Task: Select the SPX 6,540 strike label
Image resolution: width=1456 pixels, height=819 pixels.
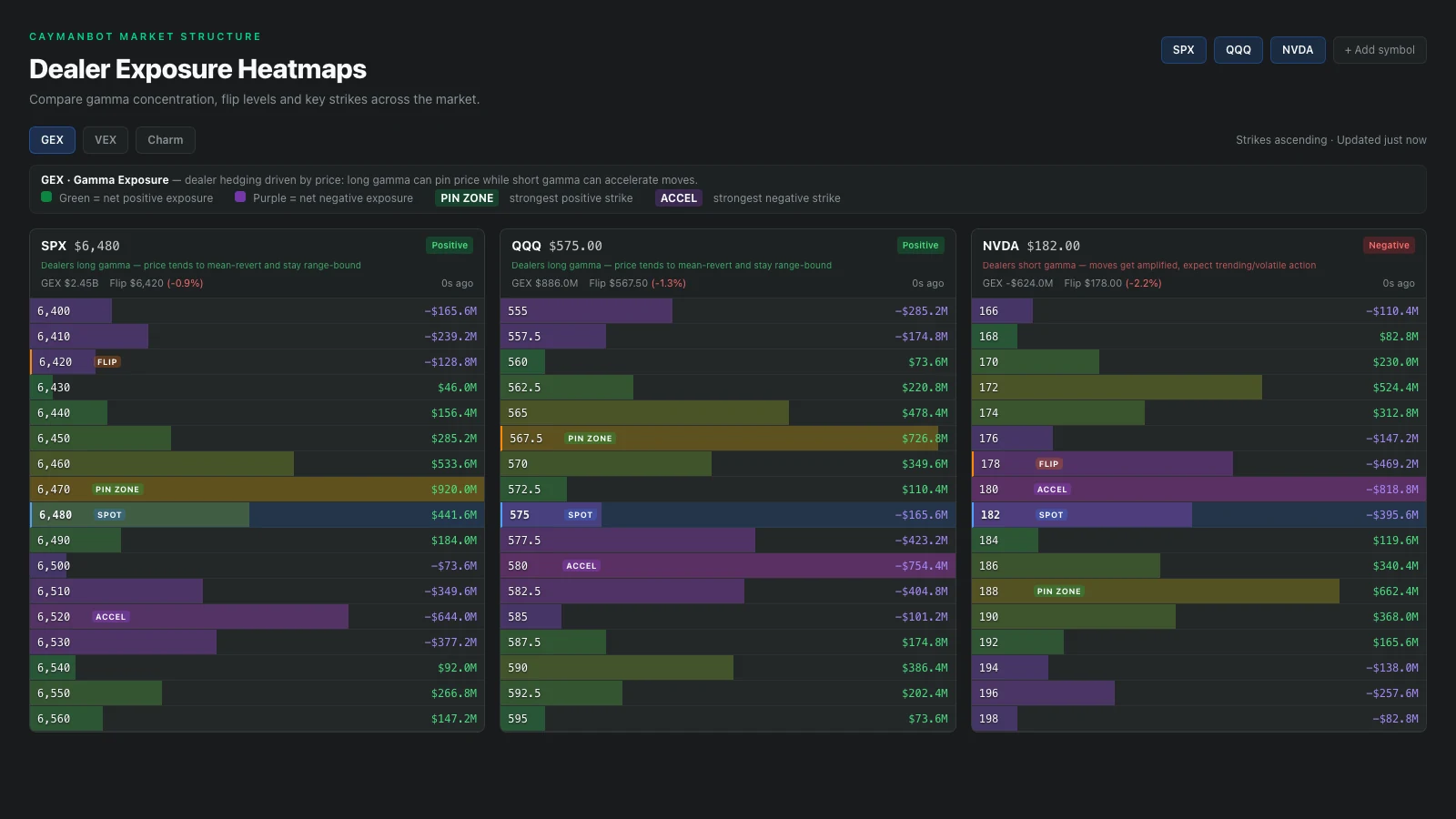Action: click(54, 668)
